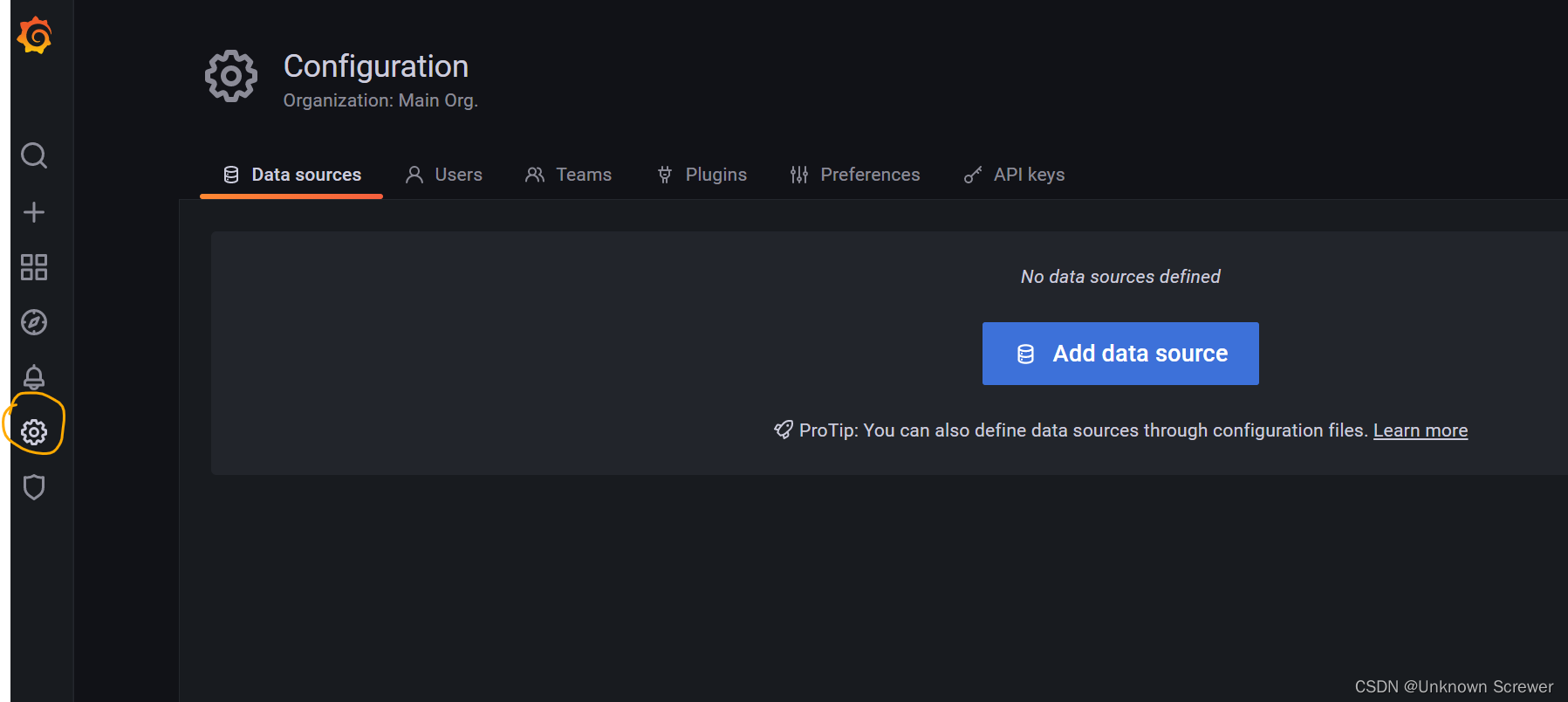This screenshot has width=1568, height=702.
Task: Click the 'No data sources defined' message
Action: pos(1120,277)
